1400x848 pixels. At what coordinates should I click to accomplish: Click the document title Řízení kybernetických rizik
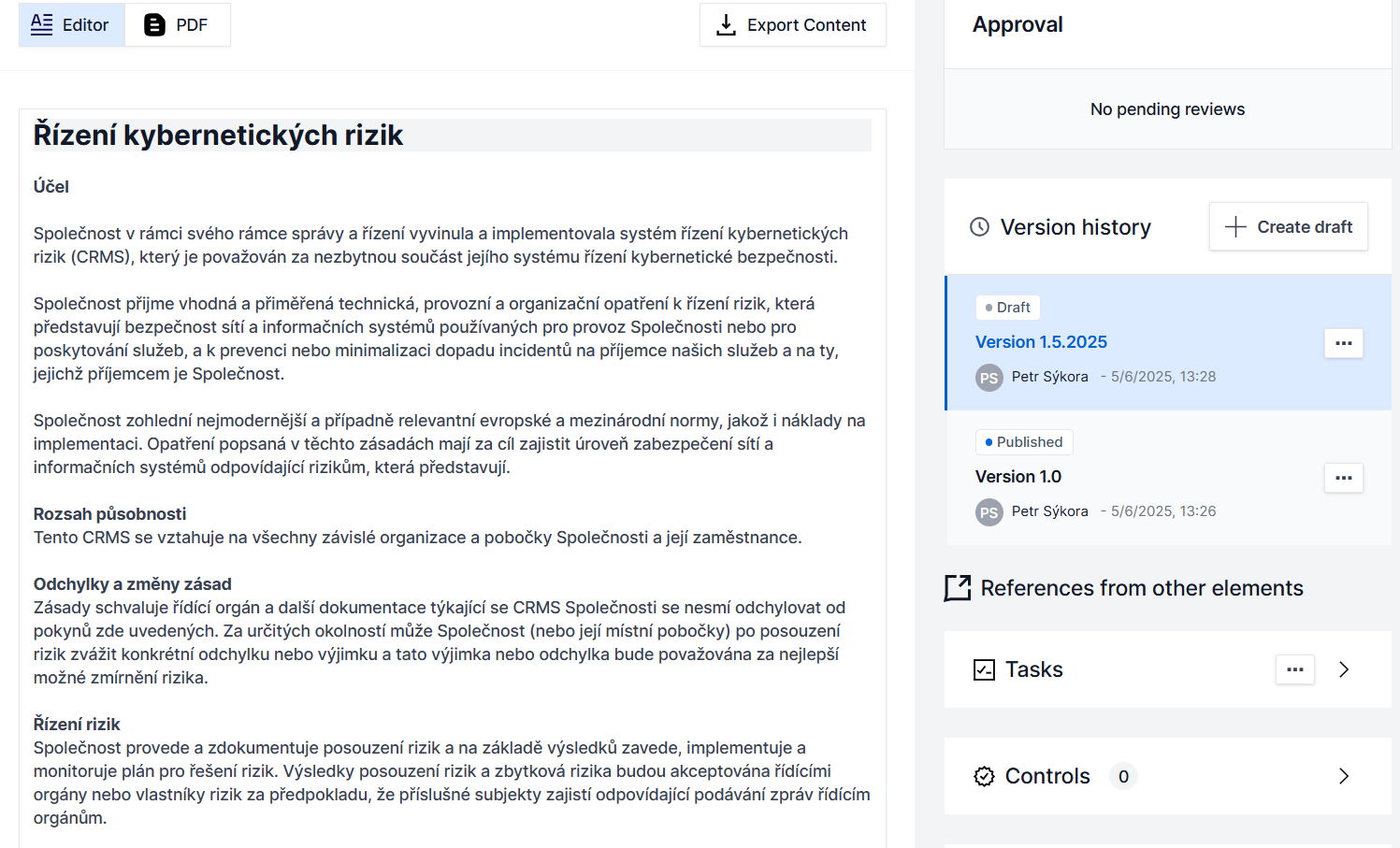218,135
